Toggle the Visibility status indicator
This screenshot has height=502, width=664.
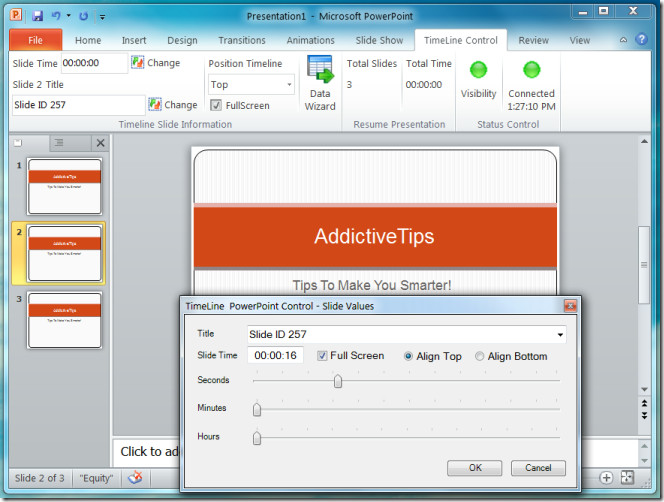pyautogui.click(x=479, y=70)
